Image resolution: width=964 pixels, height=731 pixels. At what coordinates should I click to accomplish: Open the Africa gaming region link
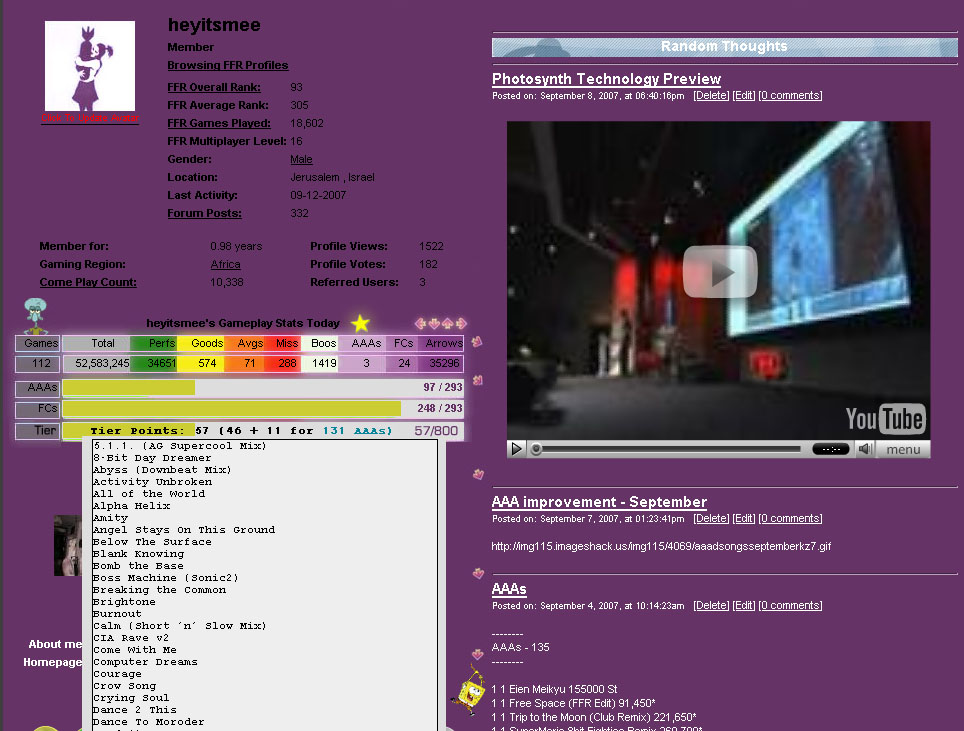pos(226,264)
